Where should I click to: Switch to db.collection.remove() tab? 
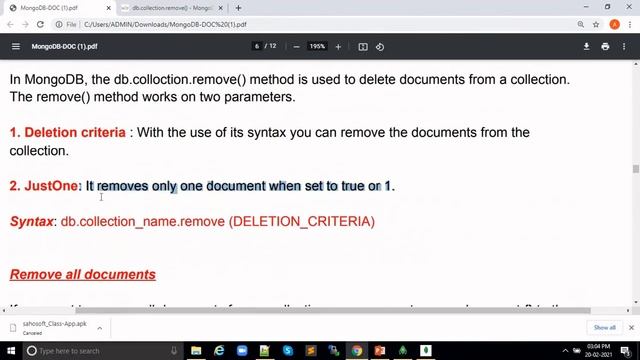tap(172, 8)
